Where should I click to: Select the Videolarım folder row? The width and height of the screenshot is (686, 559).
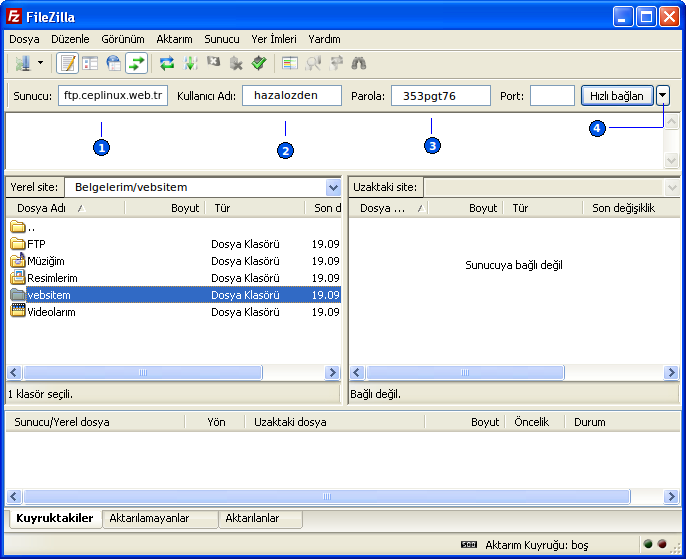tap(174, 312)
